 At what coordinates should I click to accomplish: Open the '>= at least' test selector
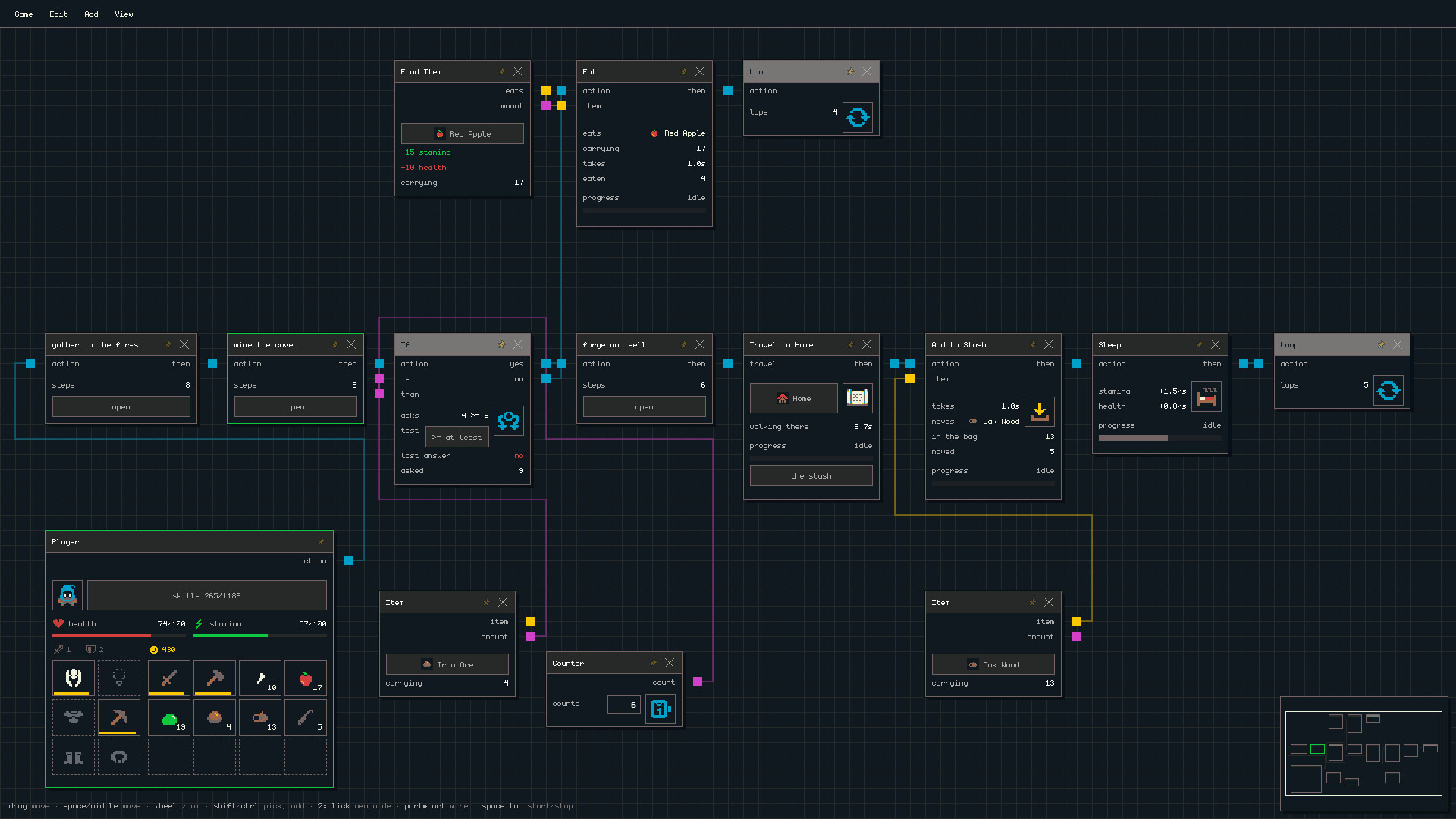pos(457,437)
